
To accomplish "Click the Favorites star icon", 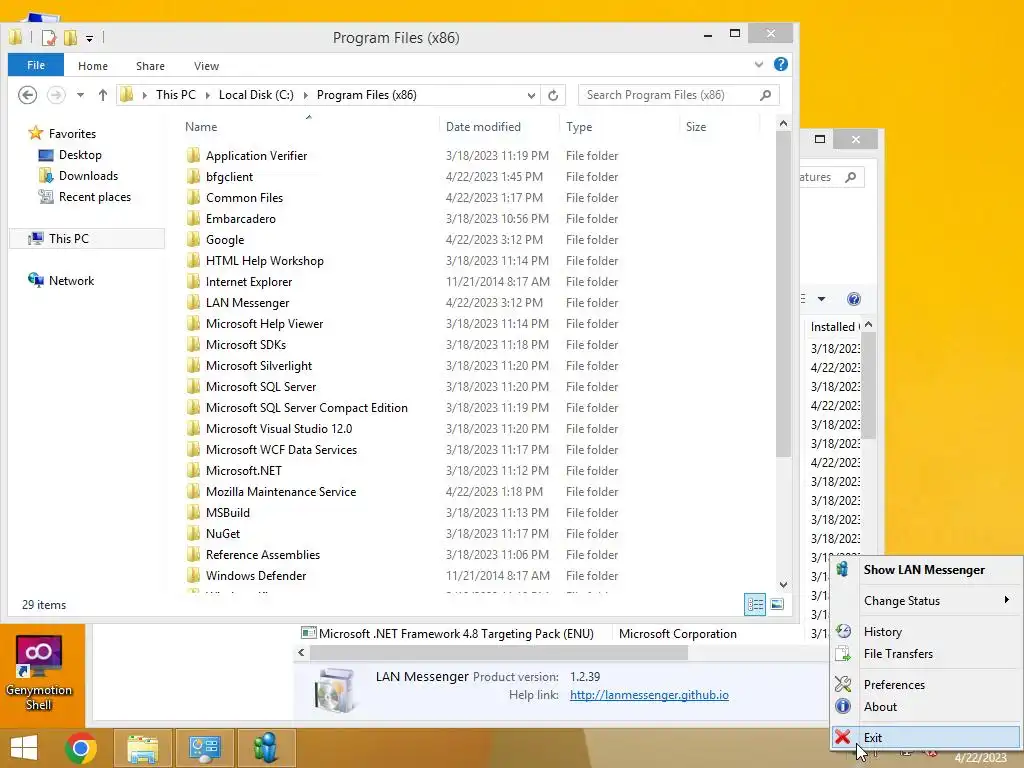I will point(35,133).
